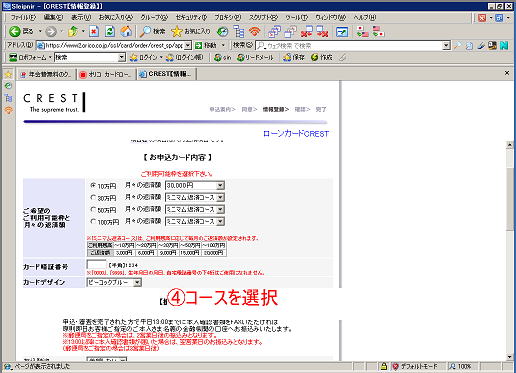Click the padlock security icon in status bar

384,367
